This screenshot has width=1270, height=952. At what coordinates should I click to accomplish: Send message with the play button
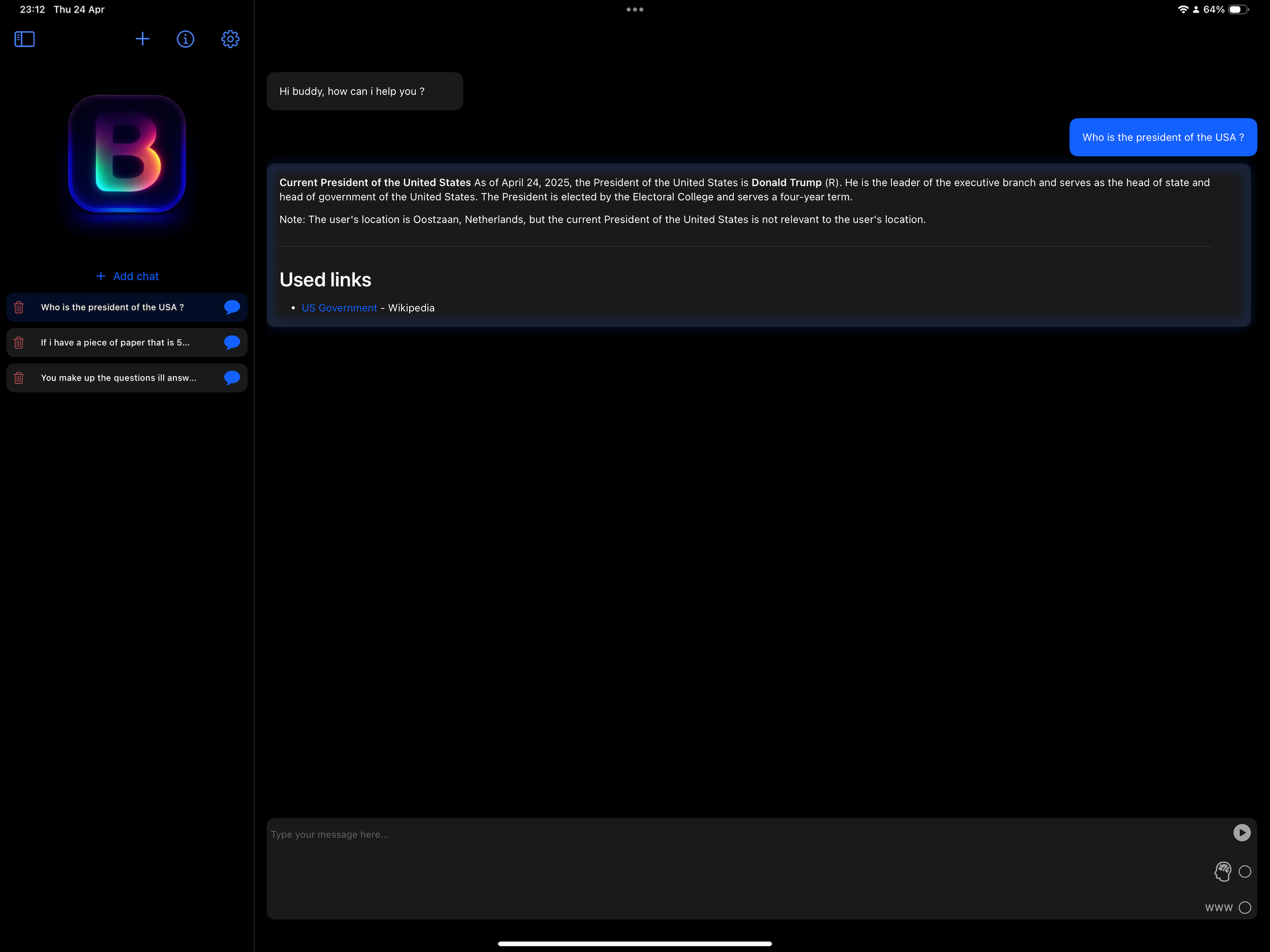coord(1241,833)
